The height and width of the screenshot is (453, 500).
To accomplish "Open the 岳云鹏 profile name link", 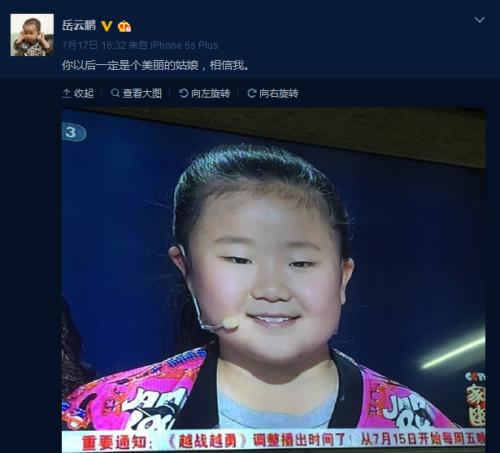I will pyautogui.click(x=79, y=25).
